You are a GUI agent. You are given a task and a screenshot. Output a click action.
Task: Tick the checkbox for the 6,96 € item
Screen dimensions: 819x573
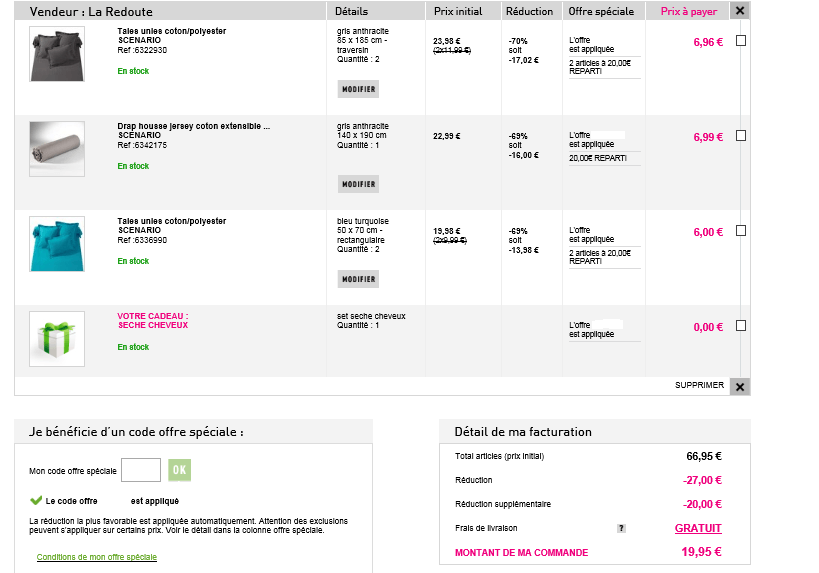[741, 41]
